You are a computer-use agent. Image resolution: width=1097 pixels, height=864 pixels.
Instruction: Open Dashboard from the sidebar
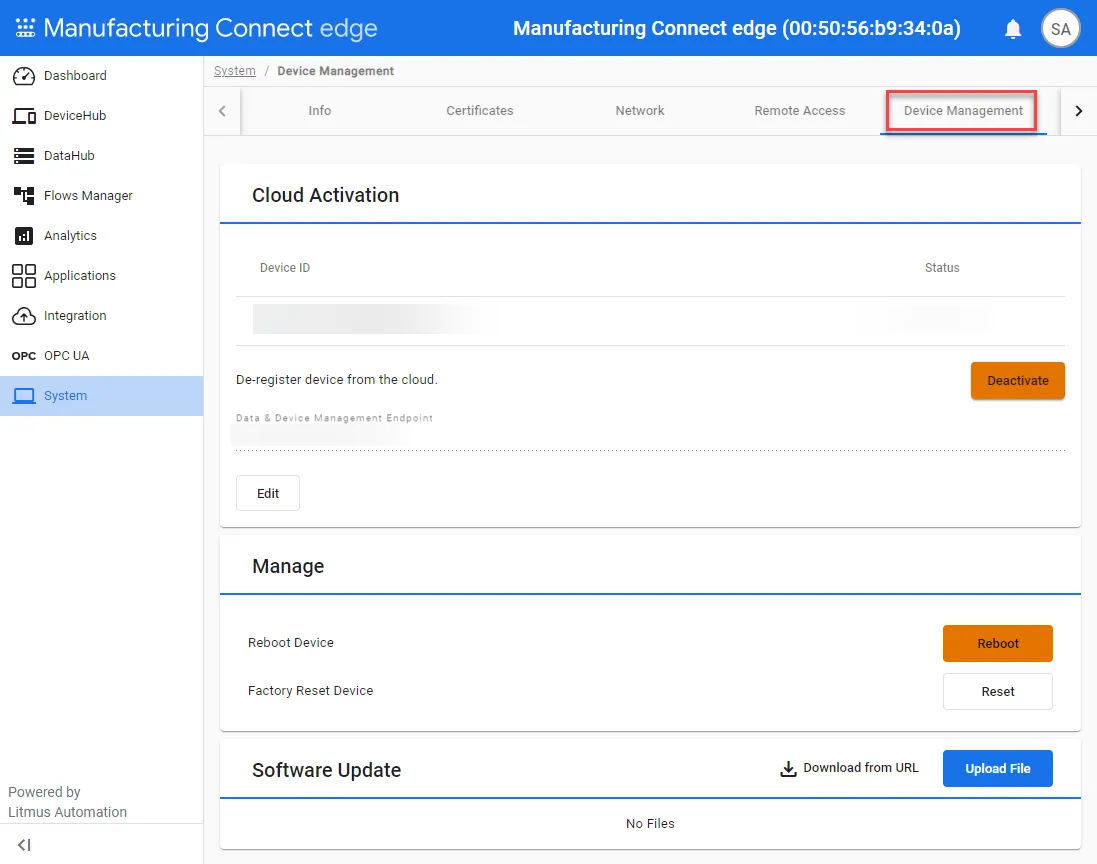click(101, 76)
